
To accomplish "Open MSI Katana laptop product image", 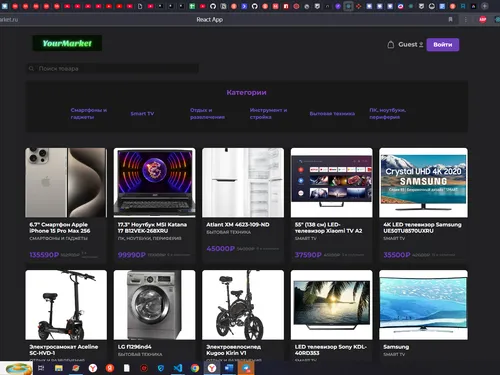I will click(154, 183).
